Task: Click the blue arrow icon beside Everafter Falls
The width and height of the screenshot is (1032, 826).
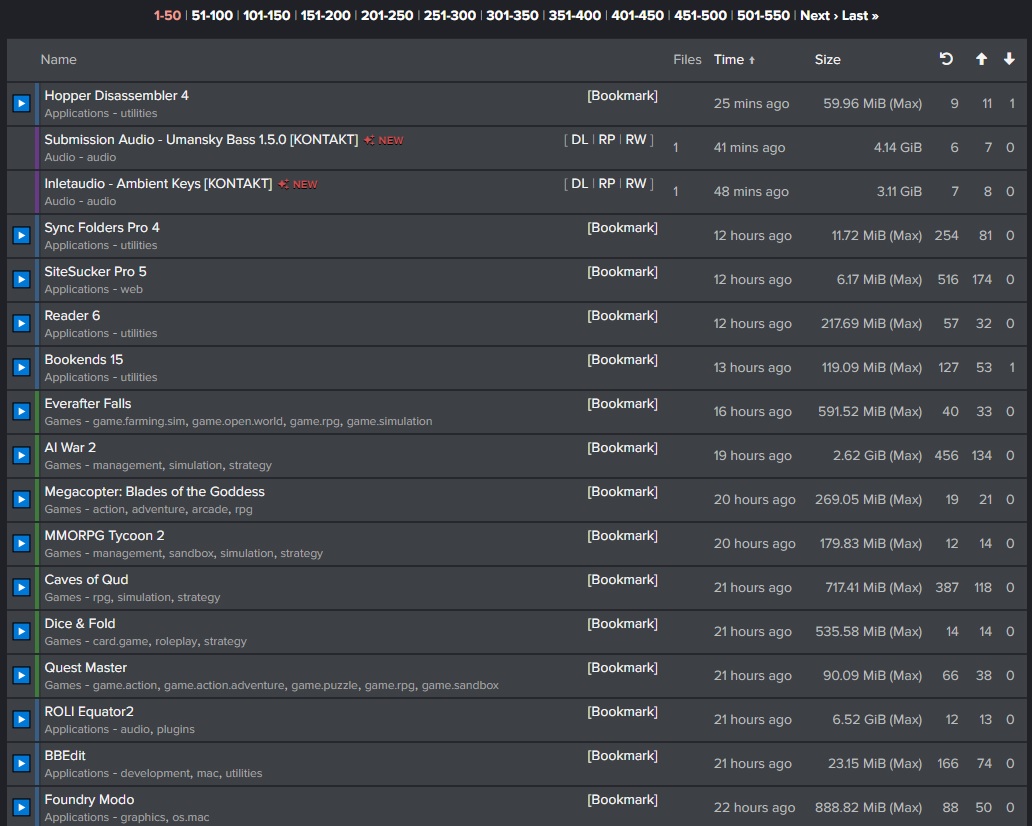Action: tap(21, 411)
